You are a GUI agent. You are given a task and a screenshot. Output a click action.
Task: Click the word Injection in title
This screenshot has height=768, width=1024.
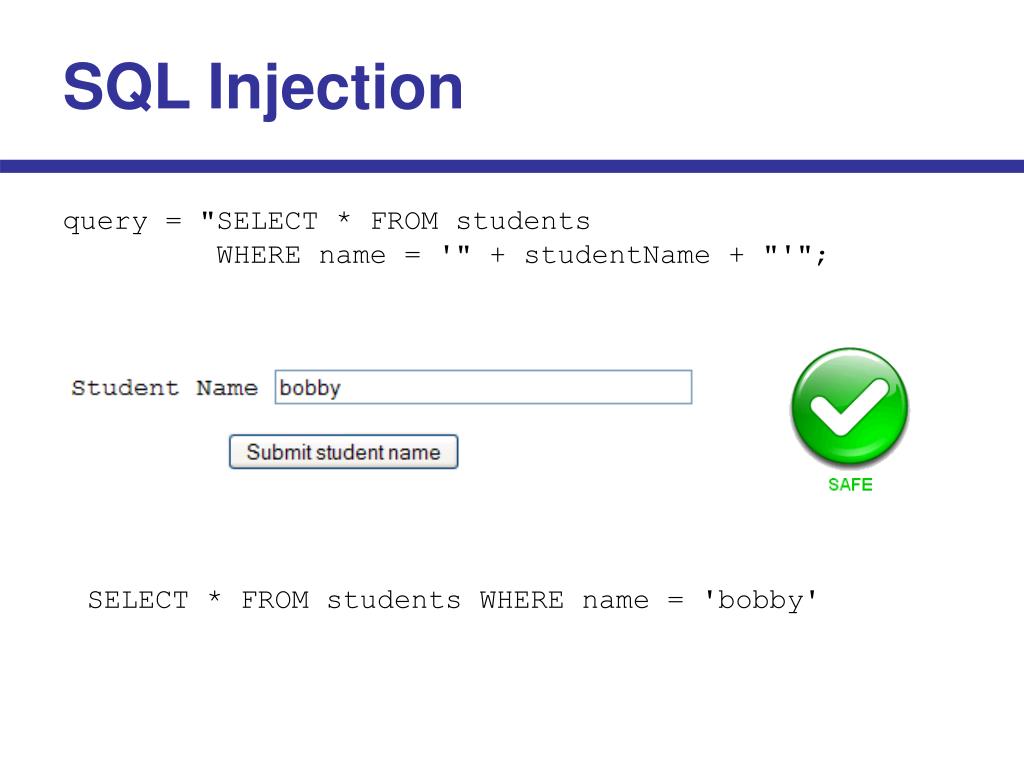pos(336,89)
